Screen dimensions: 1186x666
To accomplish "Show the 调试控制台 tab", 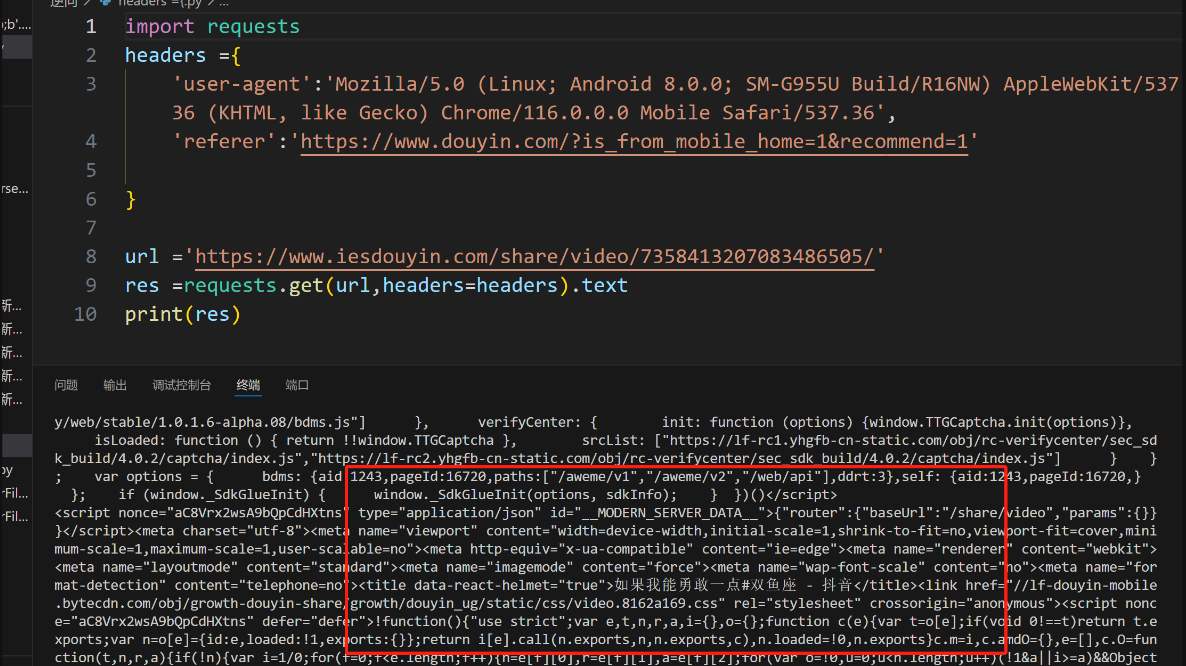I will coord(181,385).
